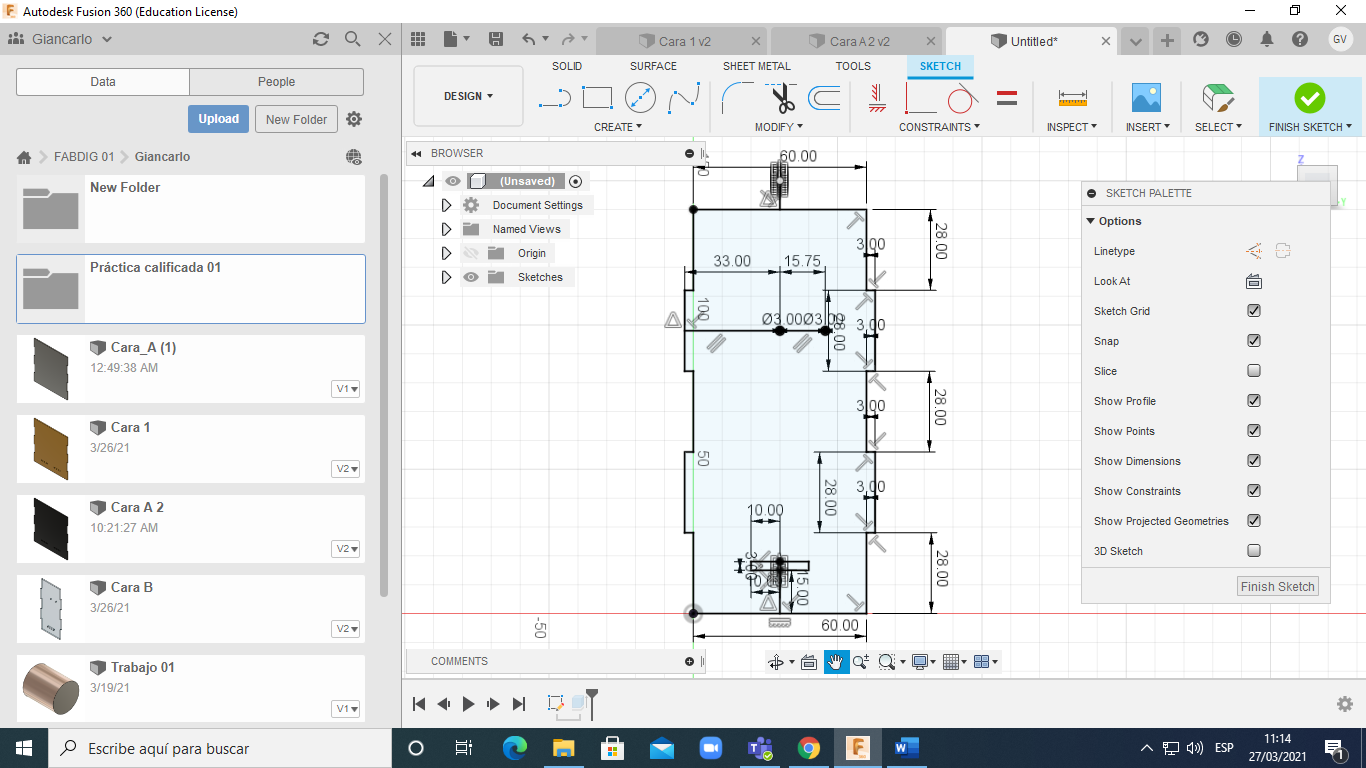Click the Measure ruler icon

[x=1072, y=98]
